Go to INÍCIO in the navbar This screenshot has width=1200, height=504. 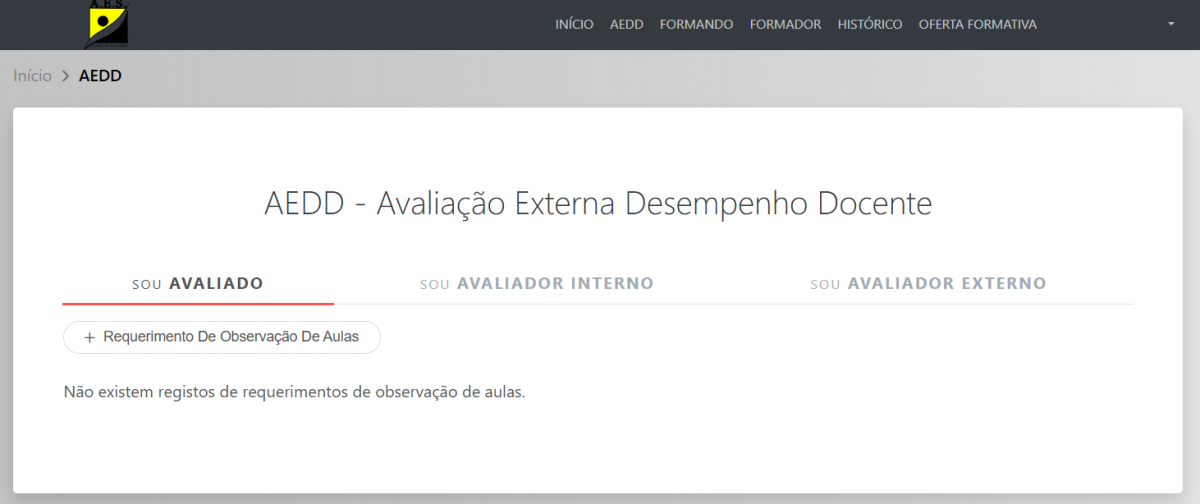[574, 24]
